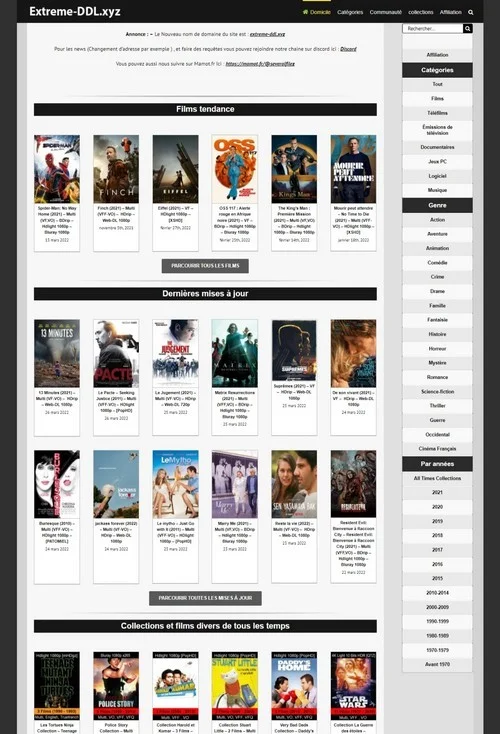
Task: Click the search submit button beside Rechercher field
Action: point(467,29)
